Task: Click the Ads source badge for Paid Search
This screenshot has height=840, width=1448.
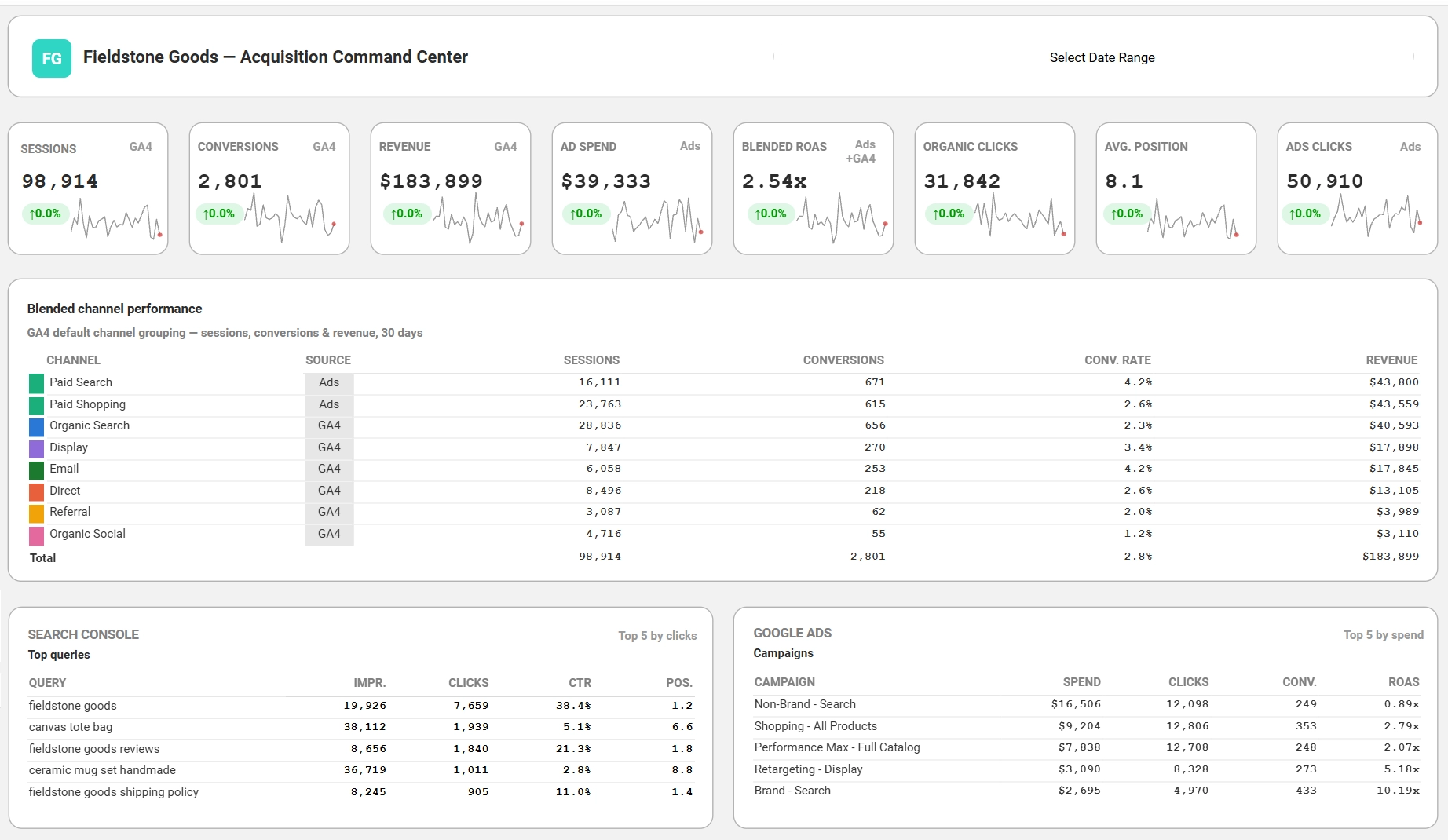Action: tap(329, 382)
